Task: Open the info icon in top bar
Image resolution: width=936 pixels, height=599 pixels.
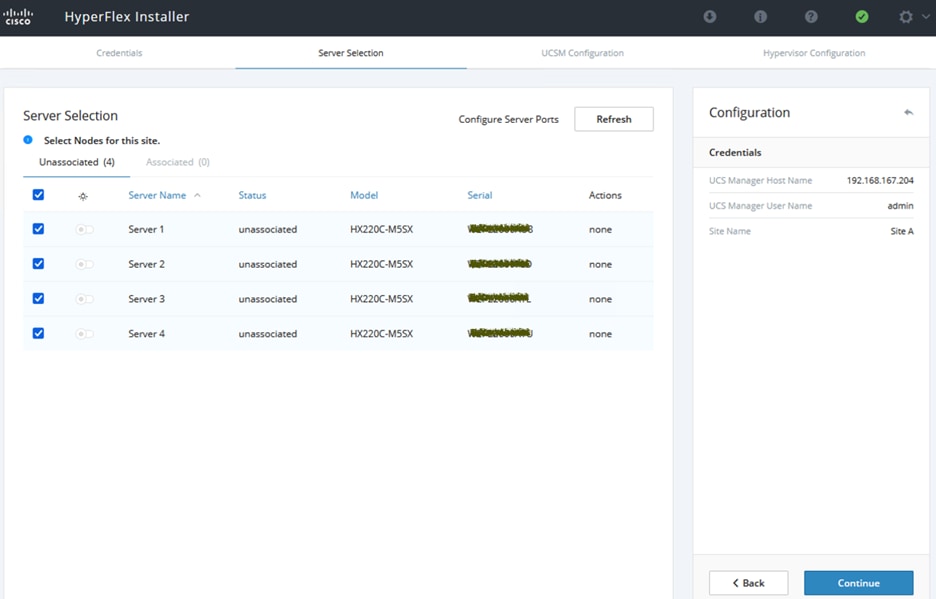Action: tap(760, 17)
